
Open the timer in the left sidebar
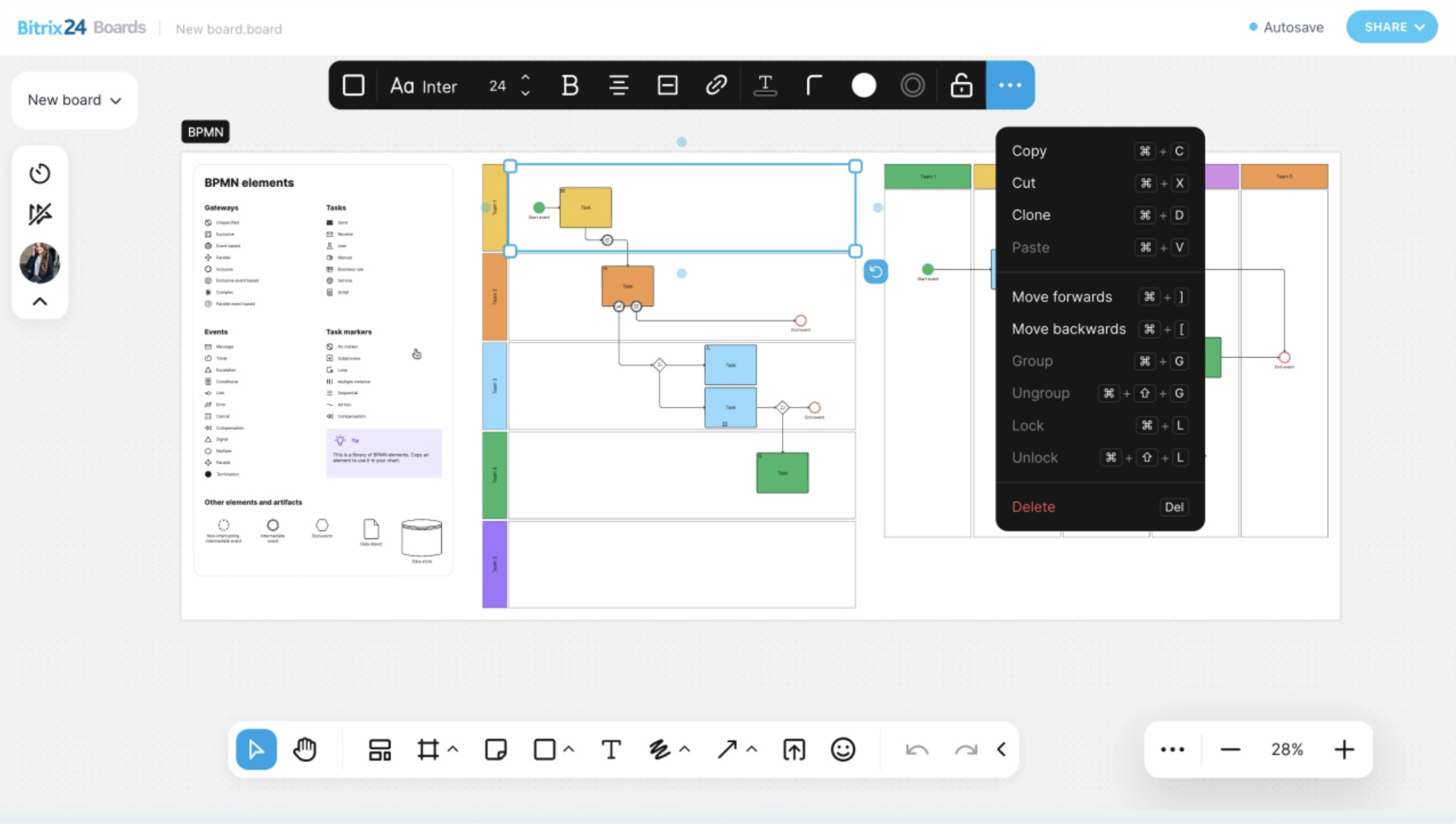[x=40, y=174]
